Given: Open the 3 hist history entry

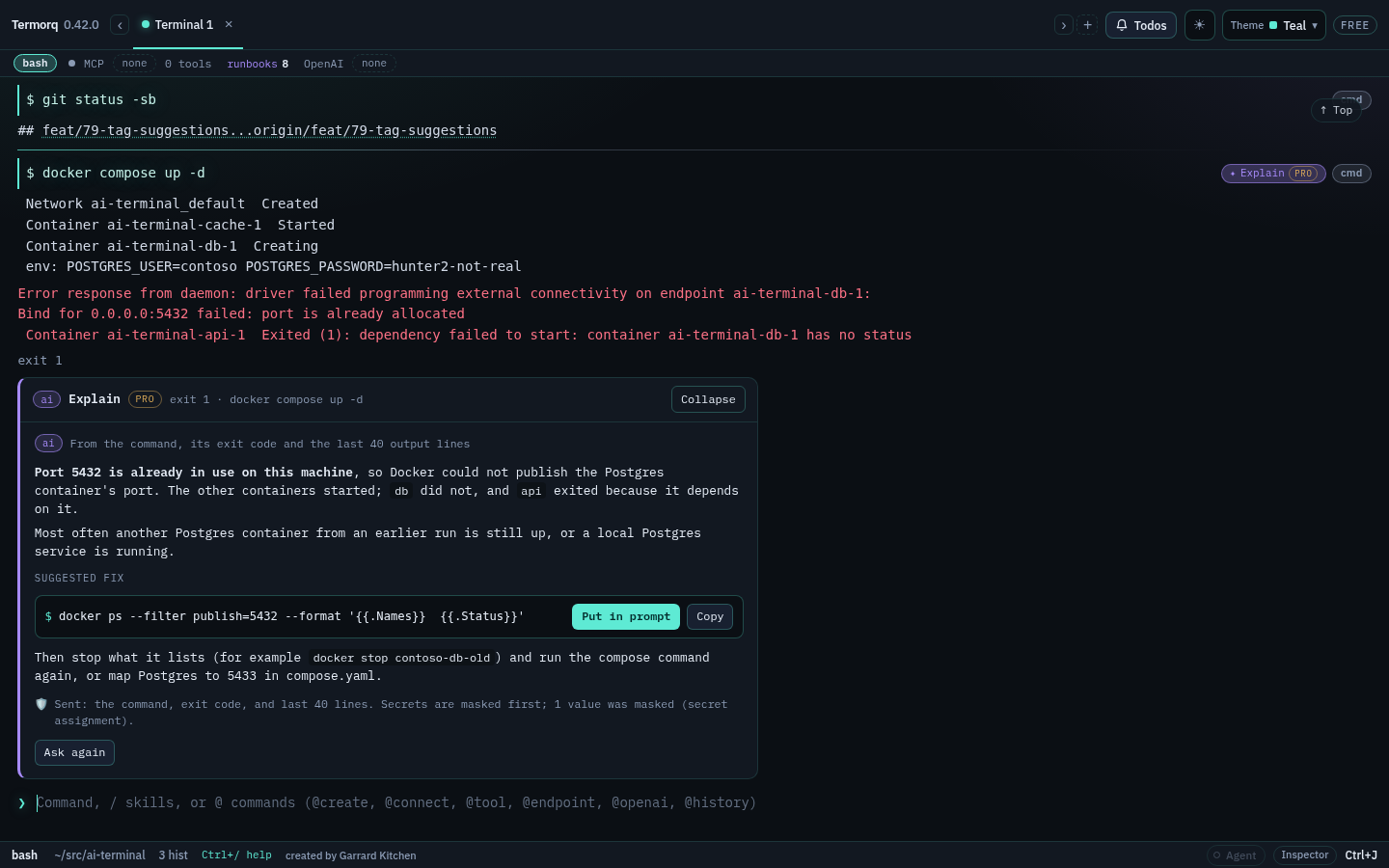Looking at the screenshot, I should [174, 855].
